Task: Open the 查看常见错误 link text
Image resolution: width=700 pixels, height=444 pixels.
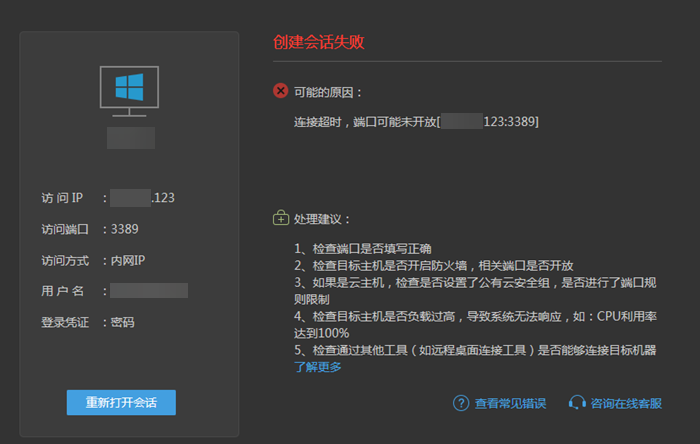Action: 510,404
